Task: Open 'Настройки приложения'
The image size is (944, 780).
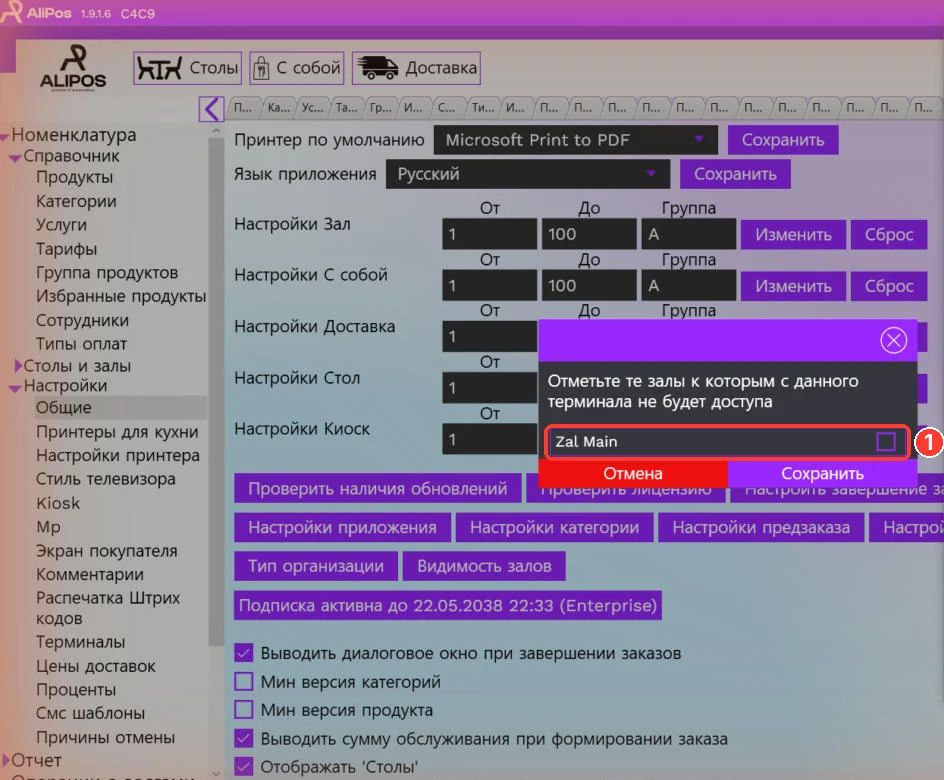Action: click(x=342, y=527)
